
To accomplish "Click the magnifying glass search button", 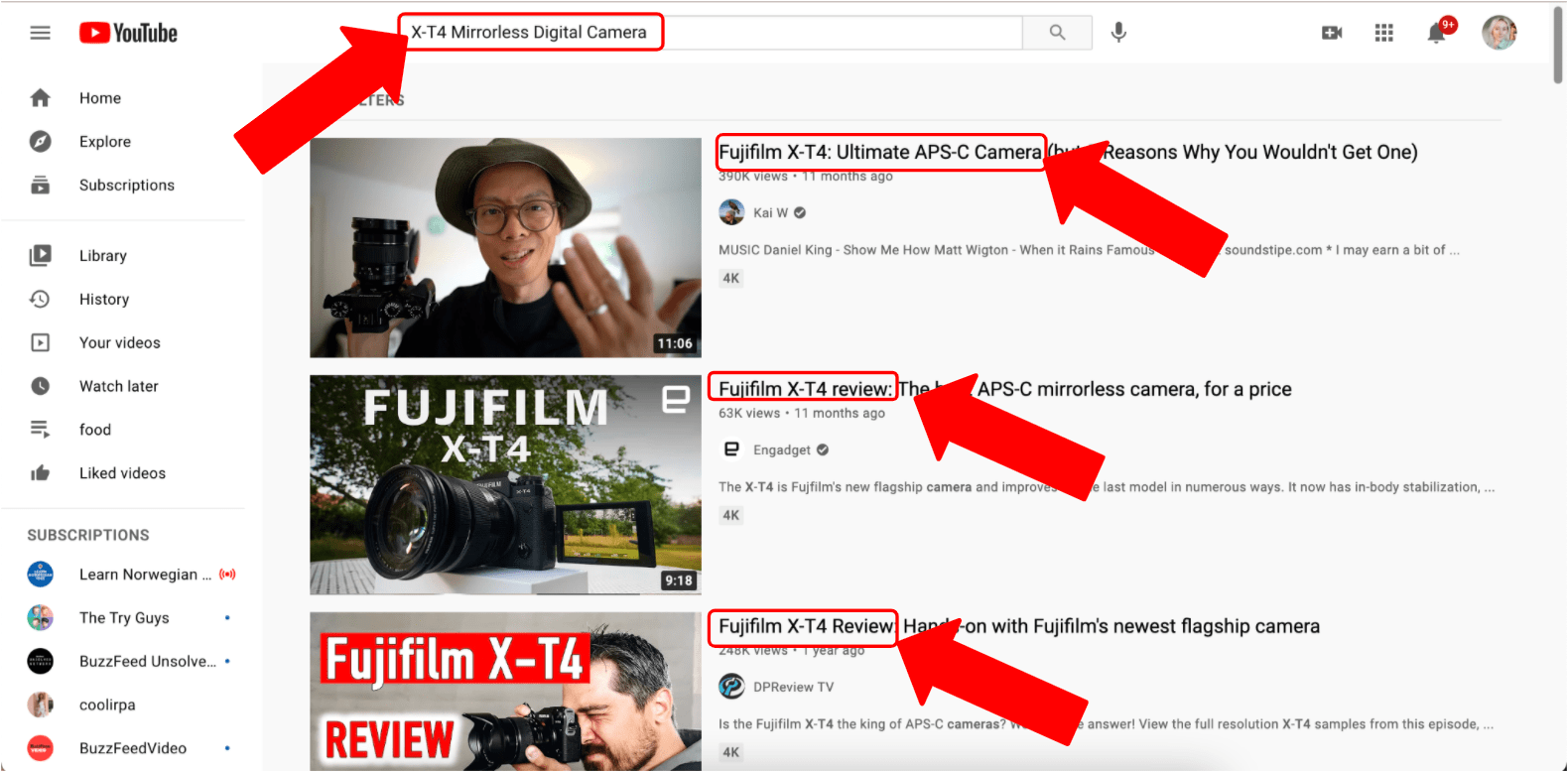I will tap(1057, 33).
